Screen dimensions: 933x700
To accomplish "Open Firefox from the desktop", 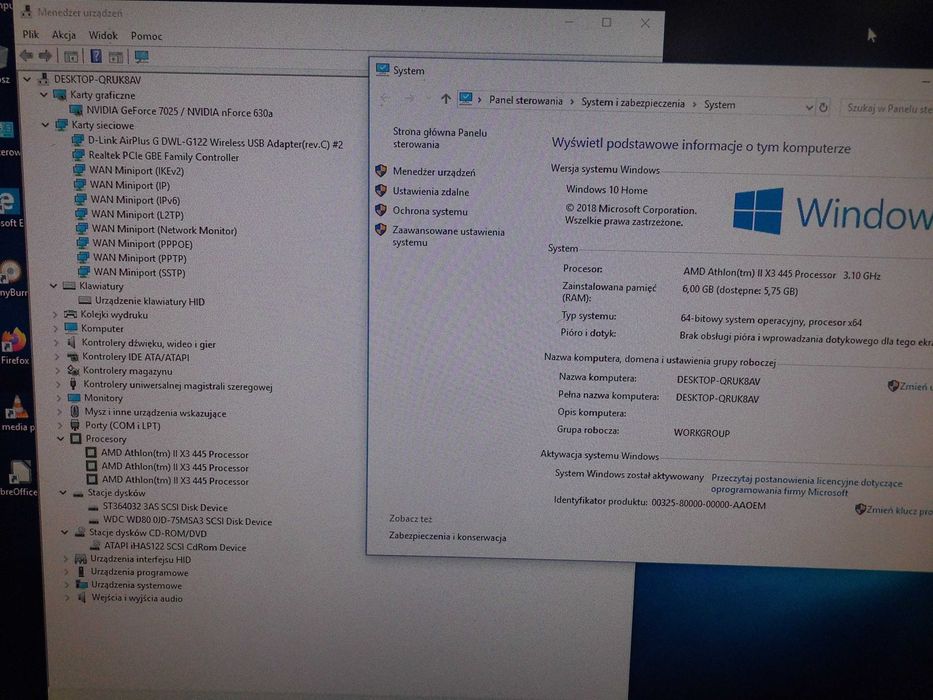I will [x=14, y=346].
